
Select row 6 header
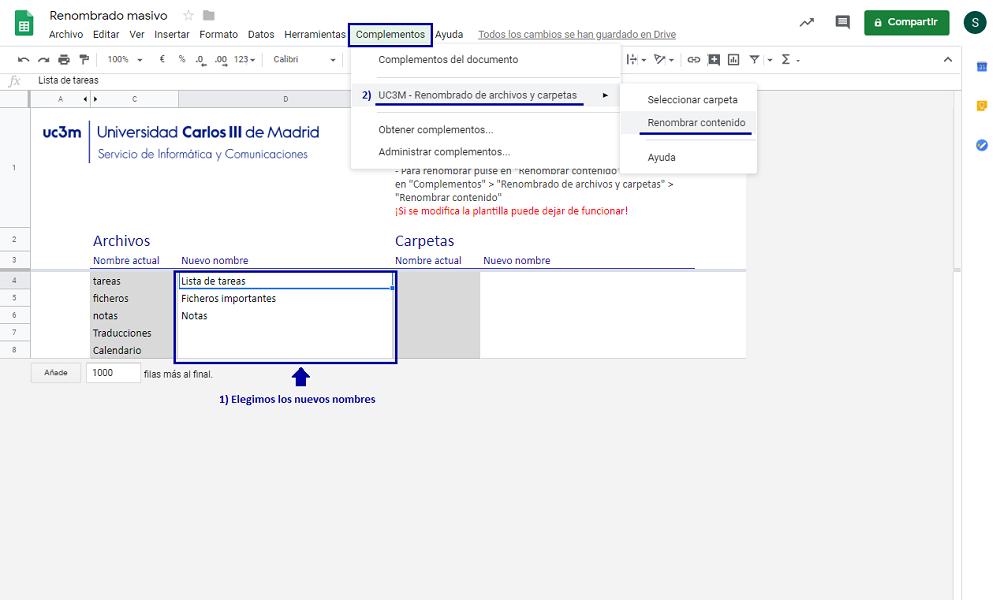coord(15,316)
